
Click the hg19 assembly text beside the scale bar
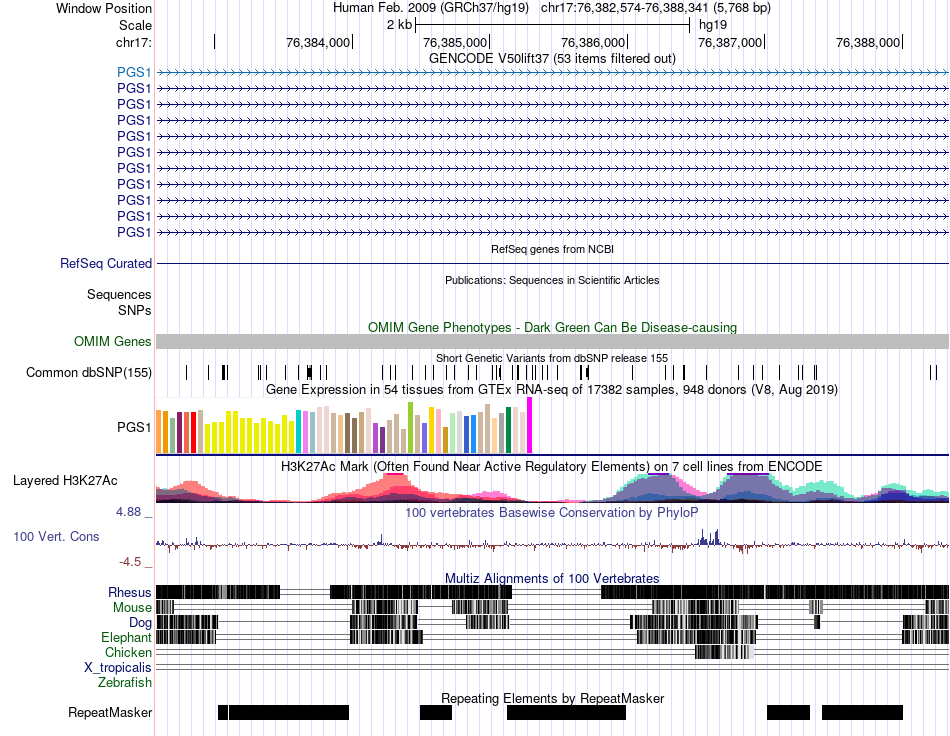point(712,25)
